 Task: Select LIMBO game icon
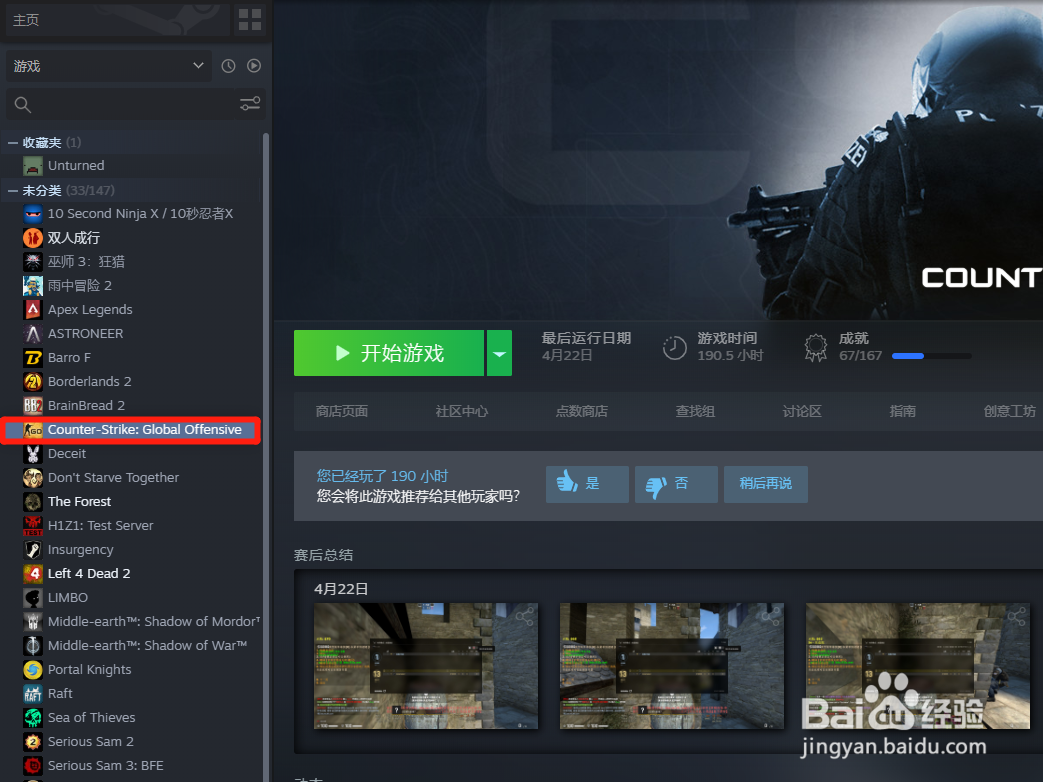click(x=33, y=598)
